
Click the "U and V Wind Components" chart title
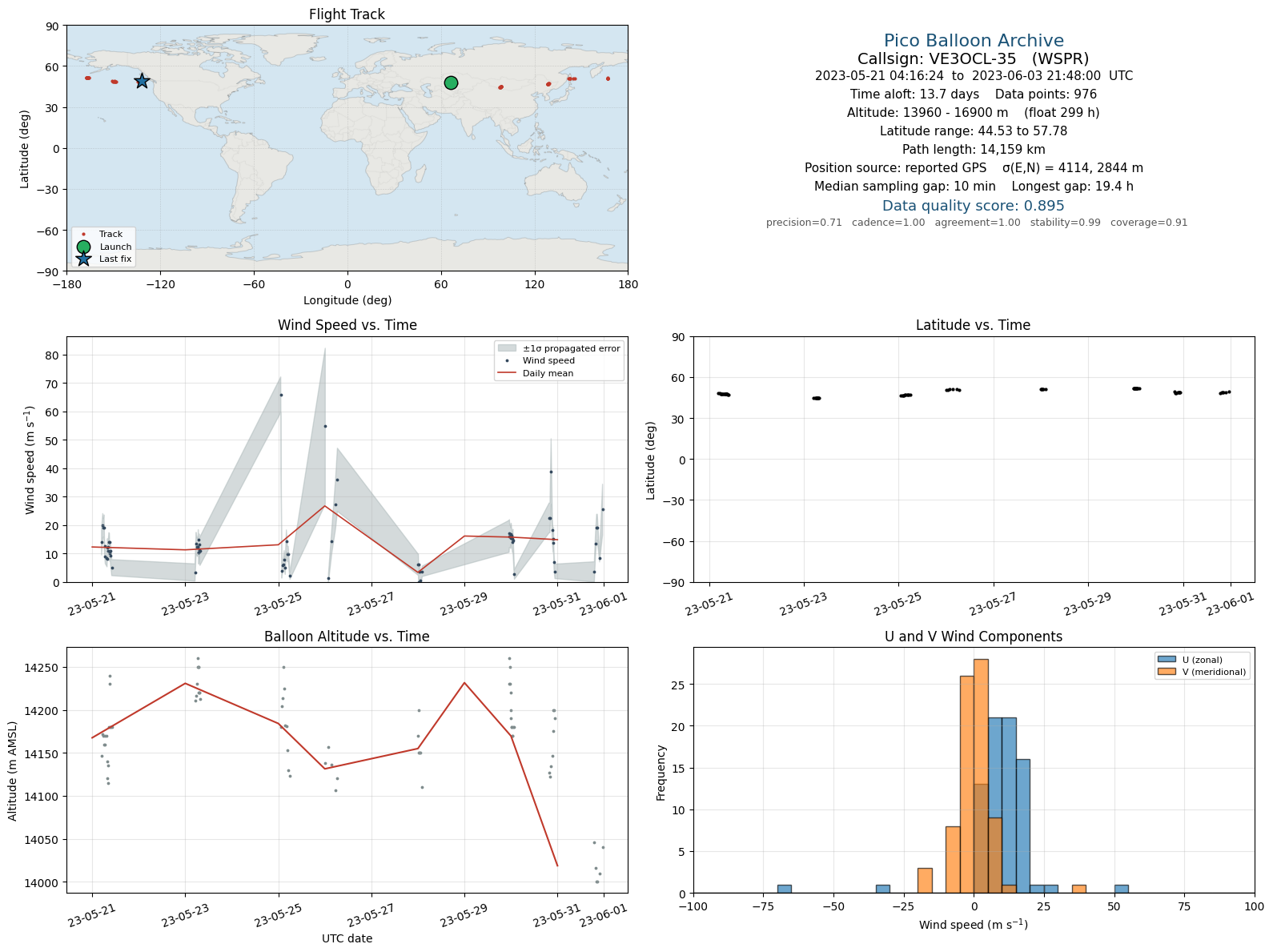(974, 637)
